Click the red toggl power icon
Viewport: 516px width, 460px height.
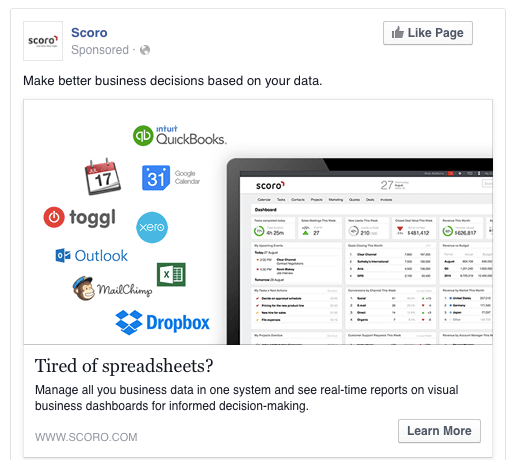point(54,217)
